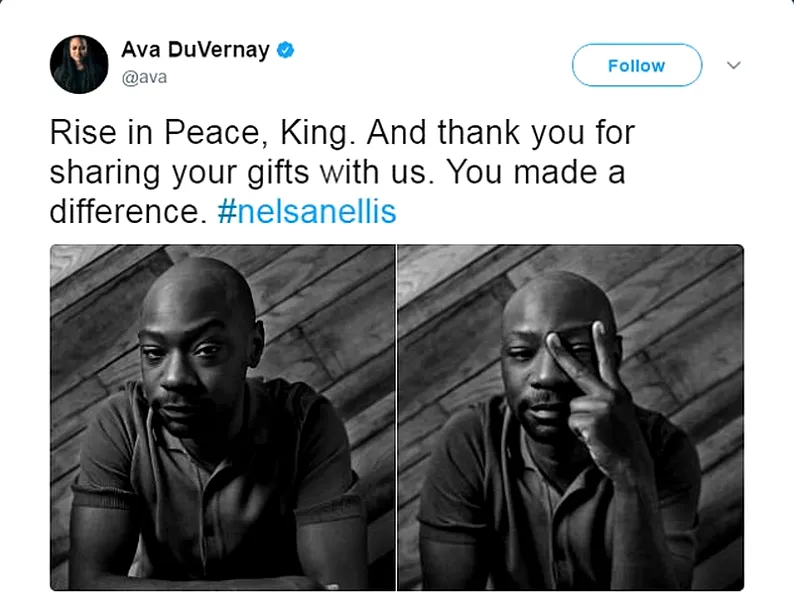View the circular profile picture of the author
This screenshot has width=794, height=600.
[x=79, y=64]
